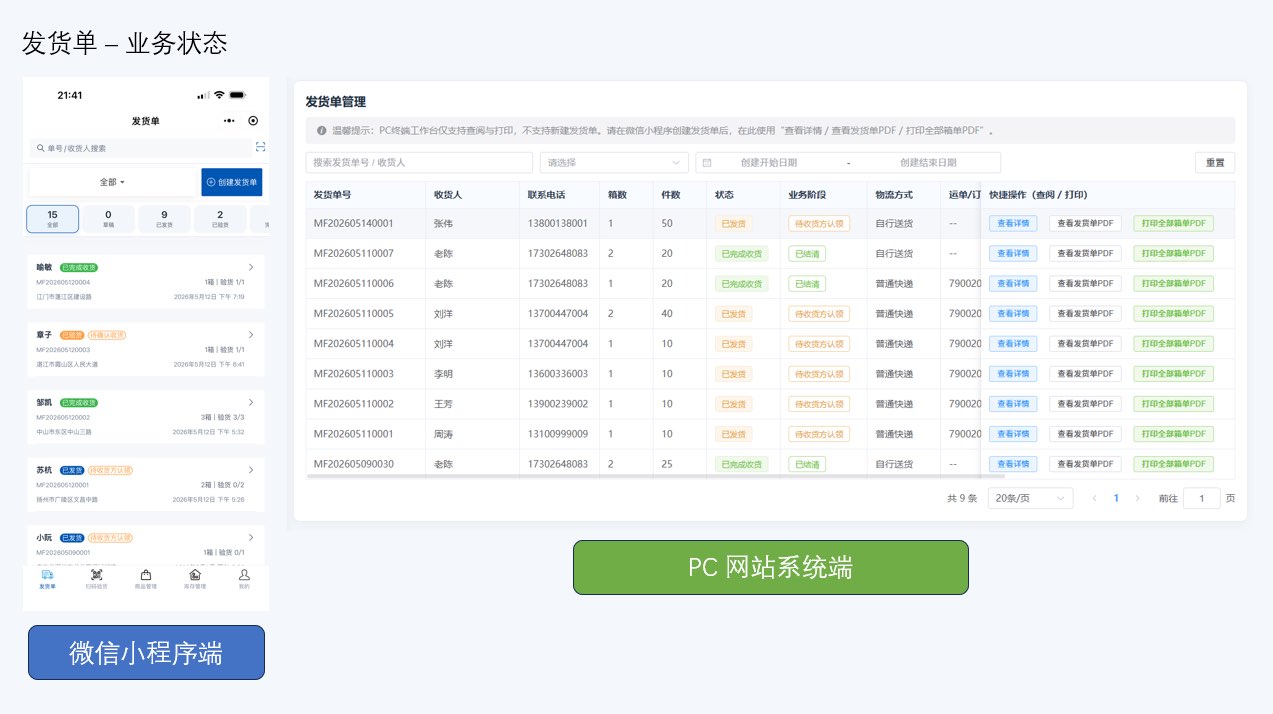1273x714 pixels.
Task: Click the 已发货 status tag in 周涛's row
Action: (733, 434)
